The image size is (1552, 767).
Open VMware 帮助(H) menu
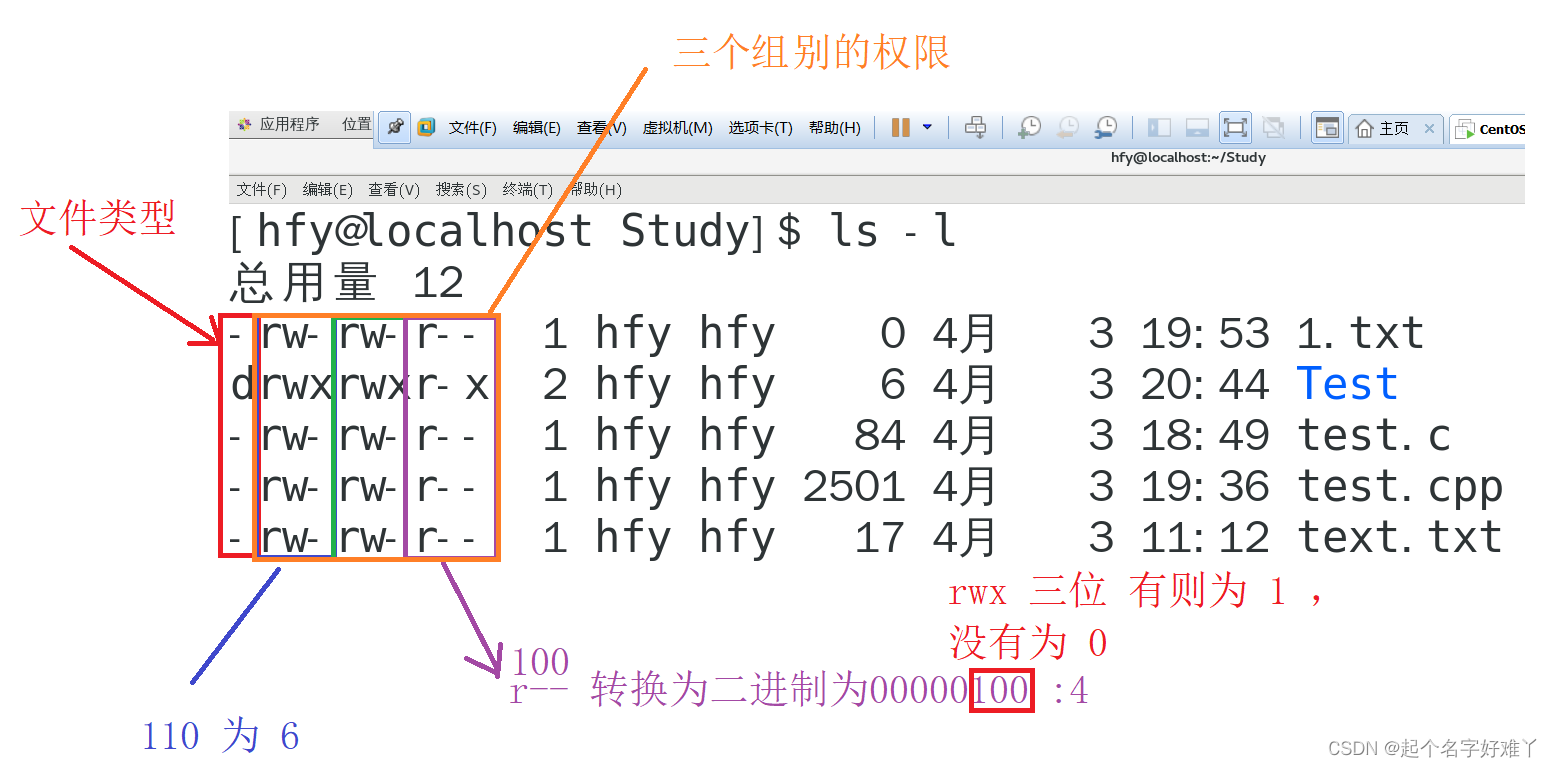click(835, 128)
